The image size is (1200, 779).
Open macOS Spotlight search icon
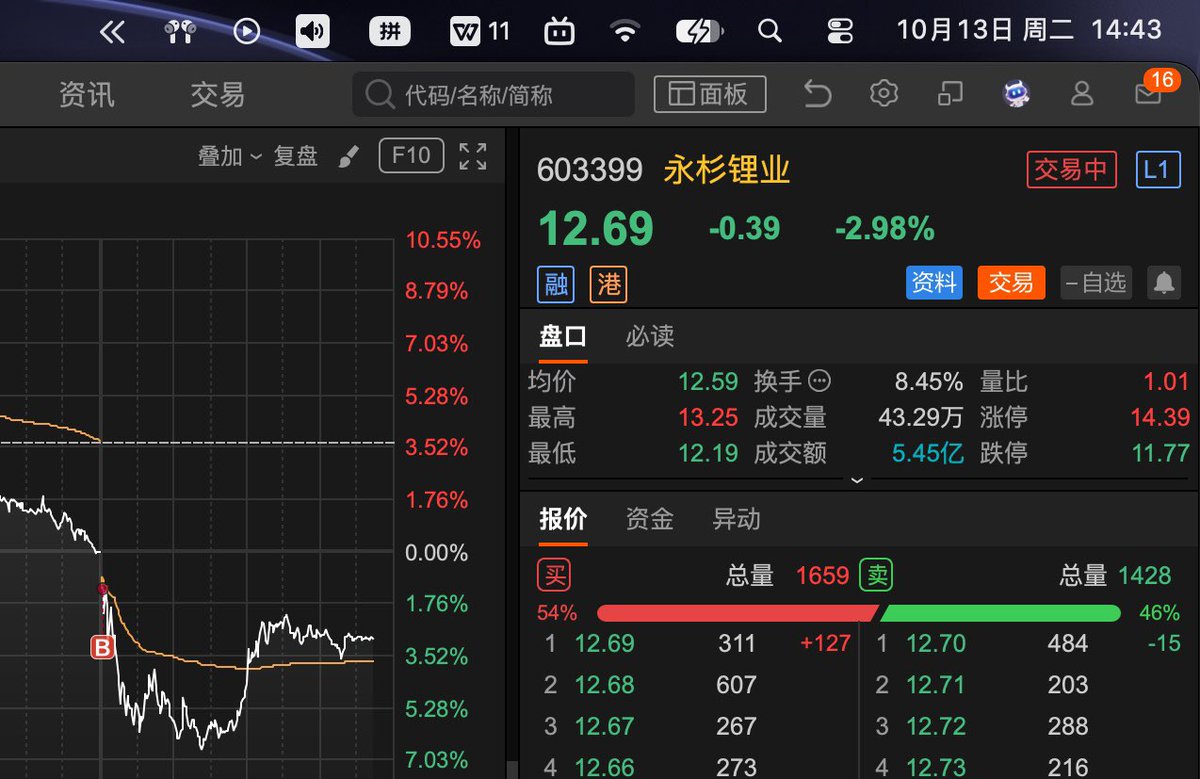coord(770,31)
